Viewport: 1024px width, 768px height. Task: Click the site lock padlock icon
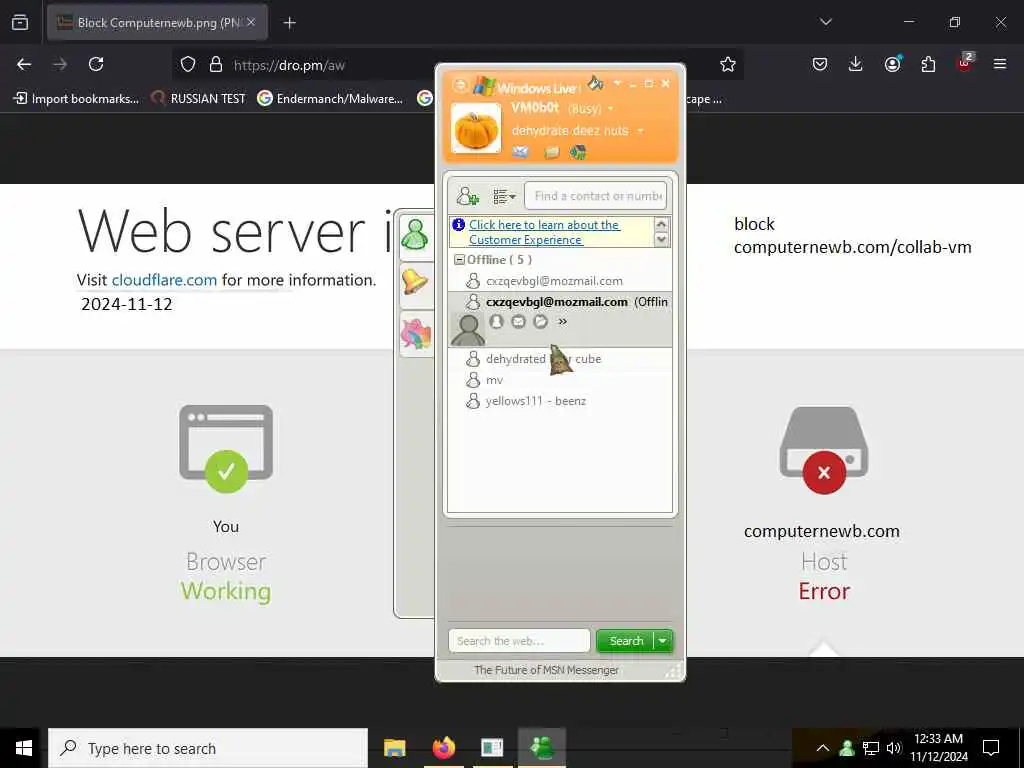[x=216, y=64]
